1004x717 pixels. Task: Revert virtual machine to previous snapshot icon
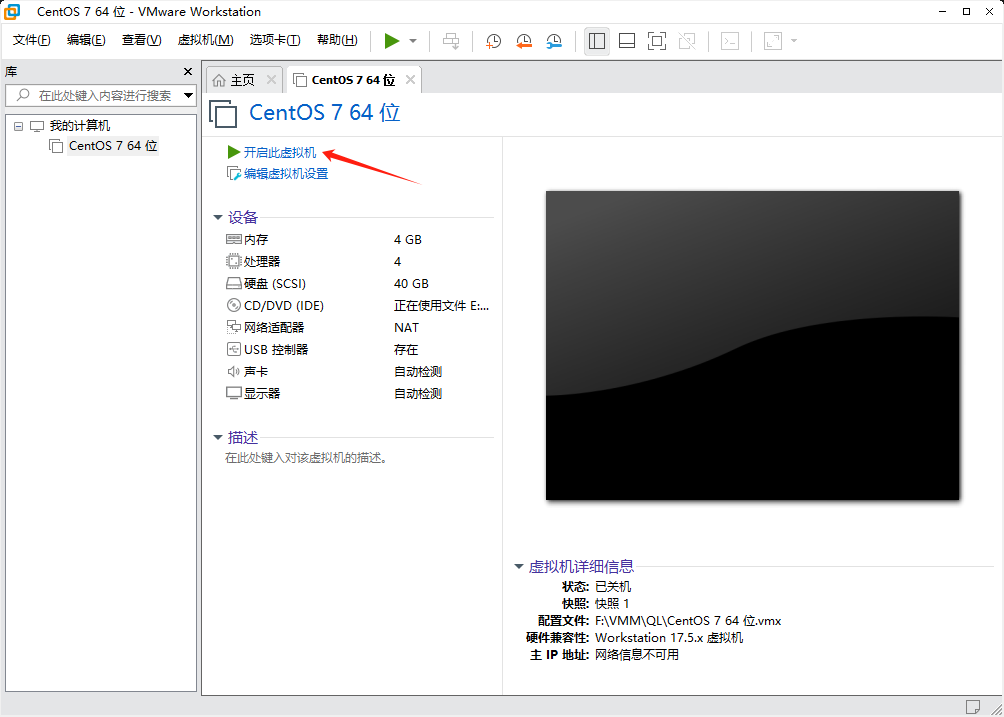coord(524,41)
